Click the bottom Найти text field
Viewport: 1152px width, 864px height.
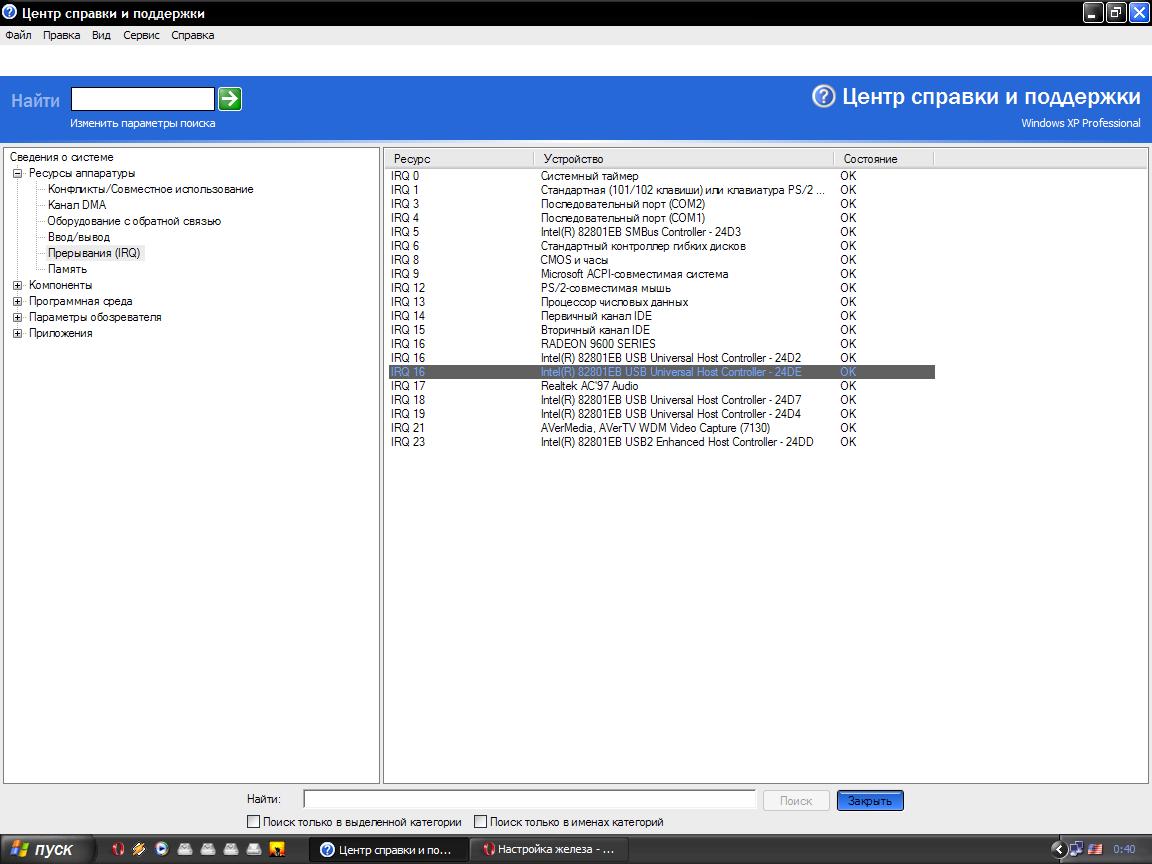(529, 800)
